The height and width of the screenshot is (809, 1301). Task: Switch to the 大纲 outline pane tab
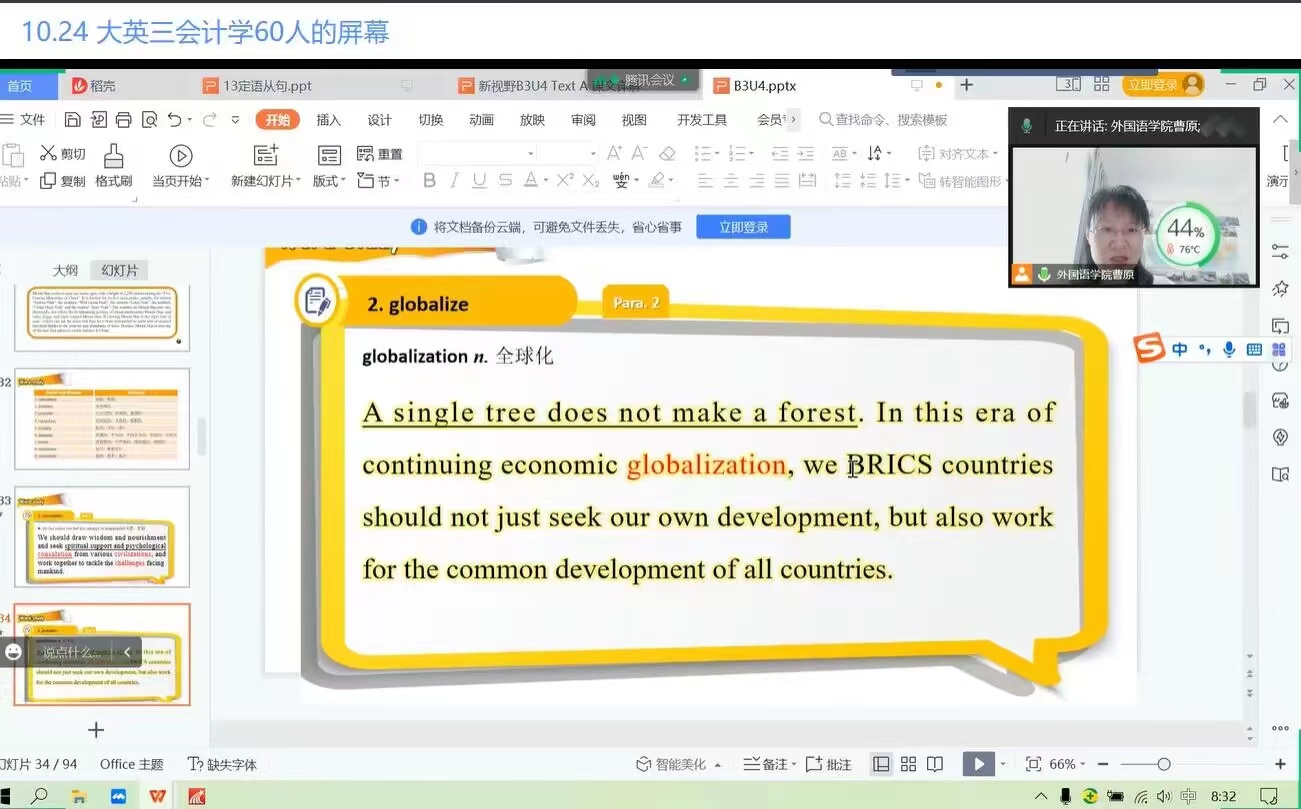pos(65,270)
